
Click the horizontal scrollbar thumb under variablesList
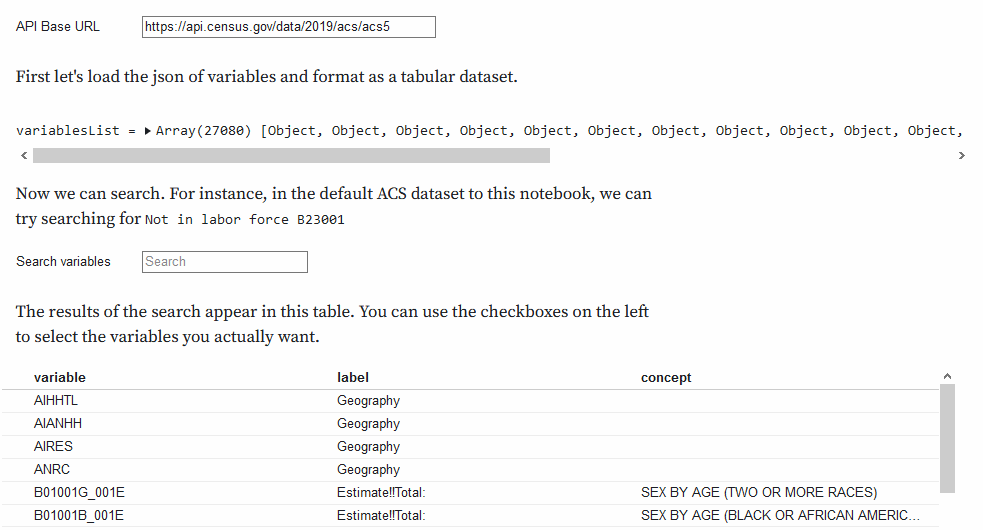click(x=292, y=156)
